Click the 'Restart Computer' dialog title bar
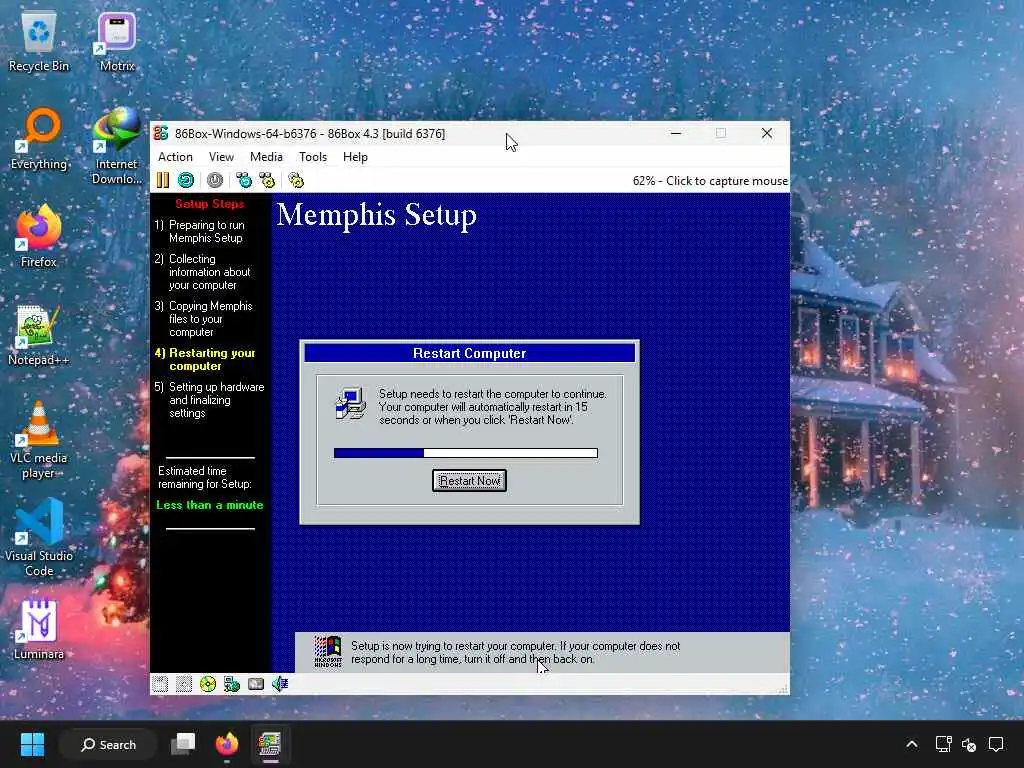This screenshot has width=1024, height=768. point(470,353)
